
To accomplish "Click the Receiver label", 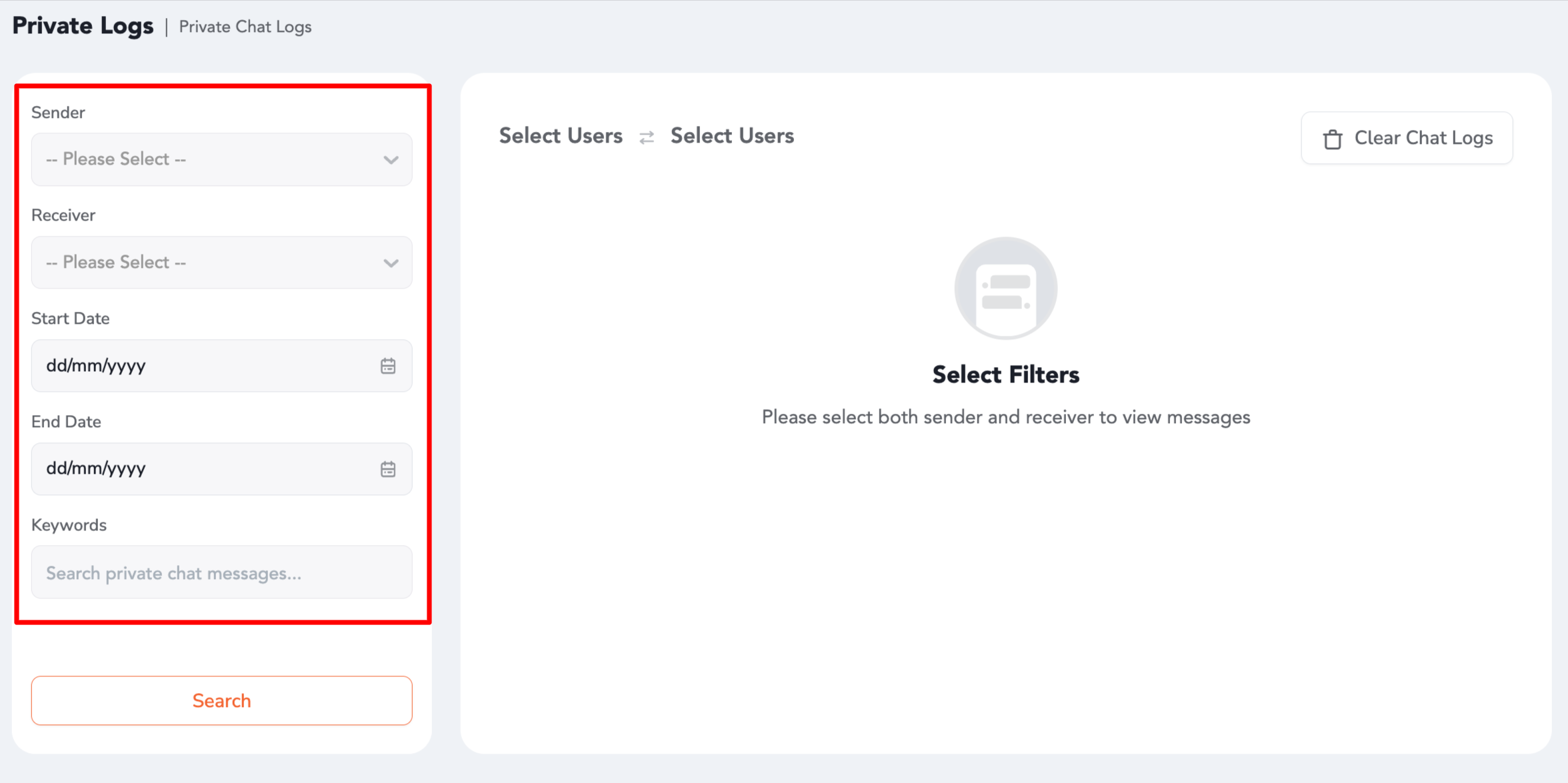I will [63, 215].
